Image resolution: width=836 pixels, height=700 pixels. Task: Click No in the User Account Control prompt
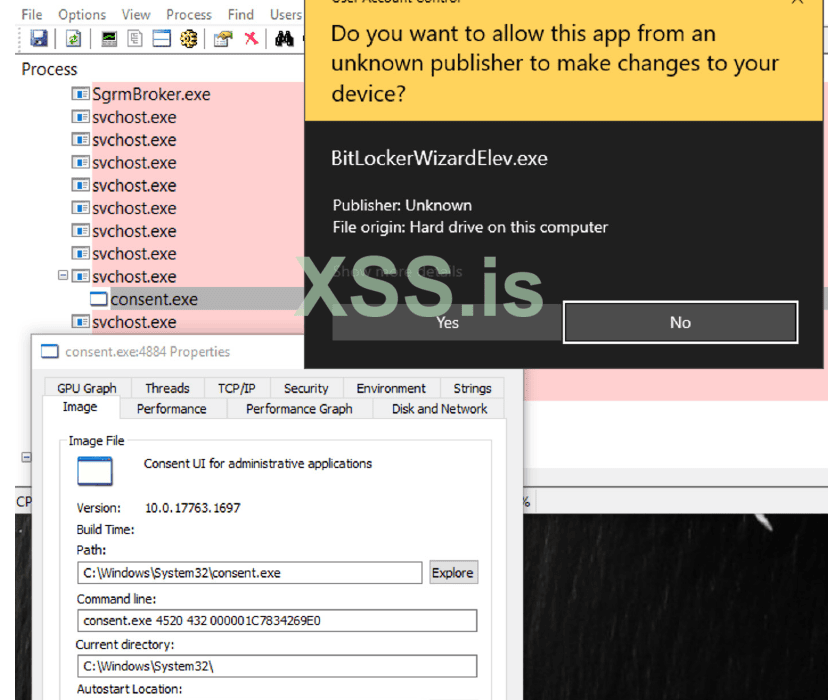(680, 323)
